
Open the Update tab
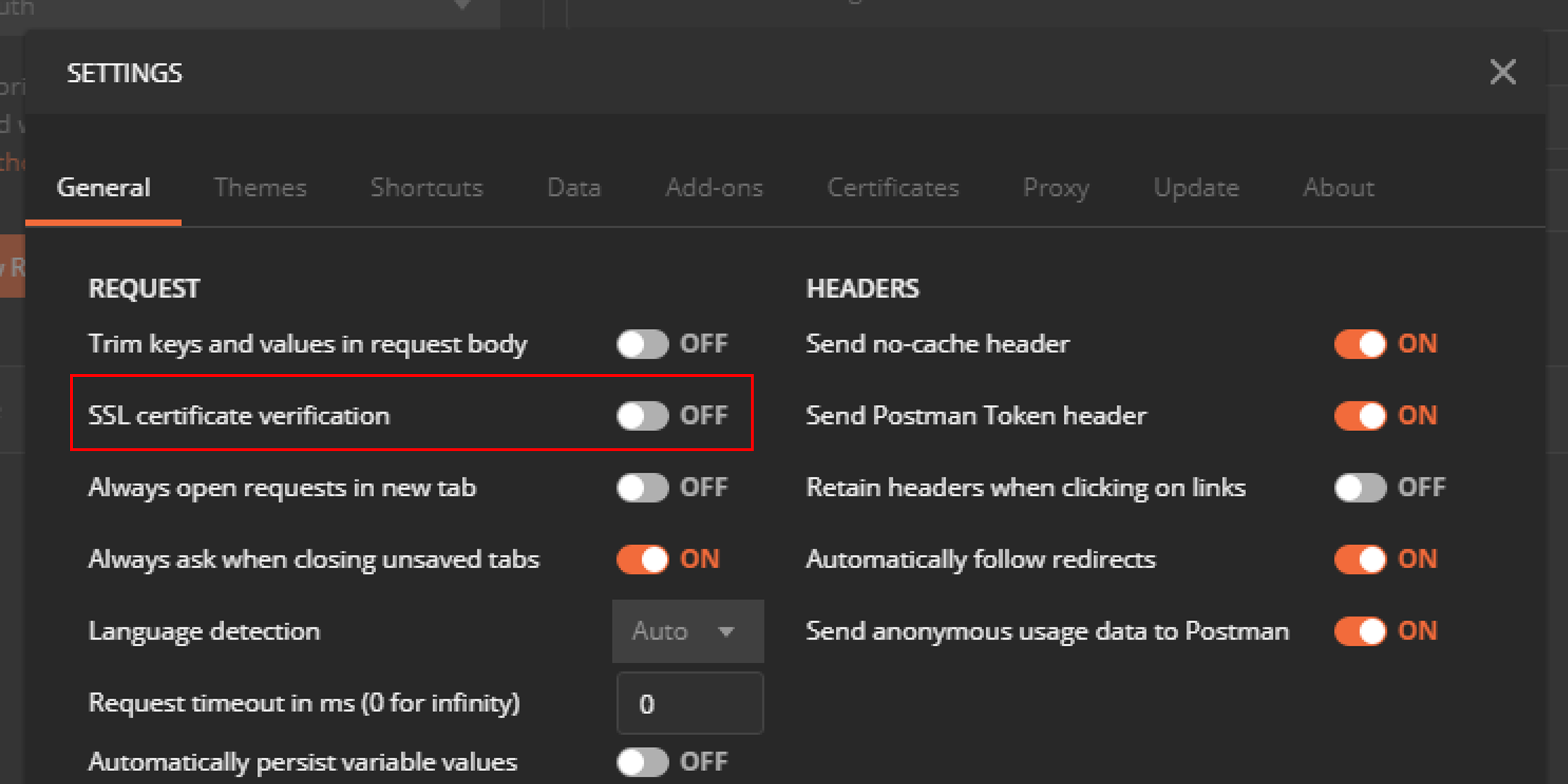click(1195, 188)
